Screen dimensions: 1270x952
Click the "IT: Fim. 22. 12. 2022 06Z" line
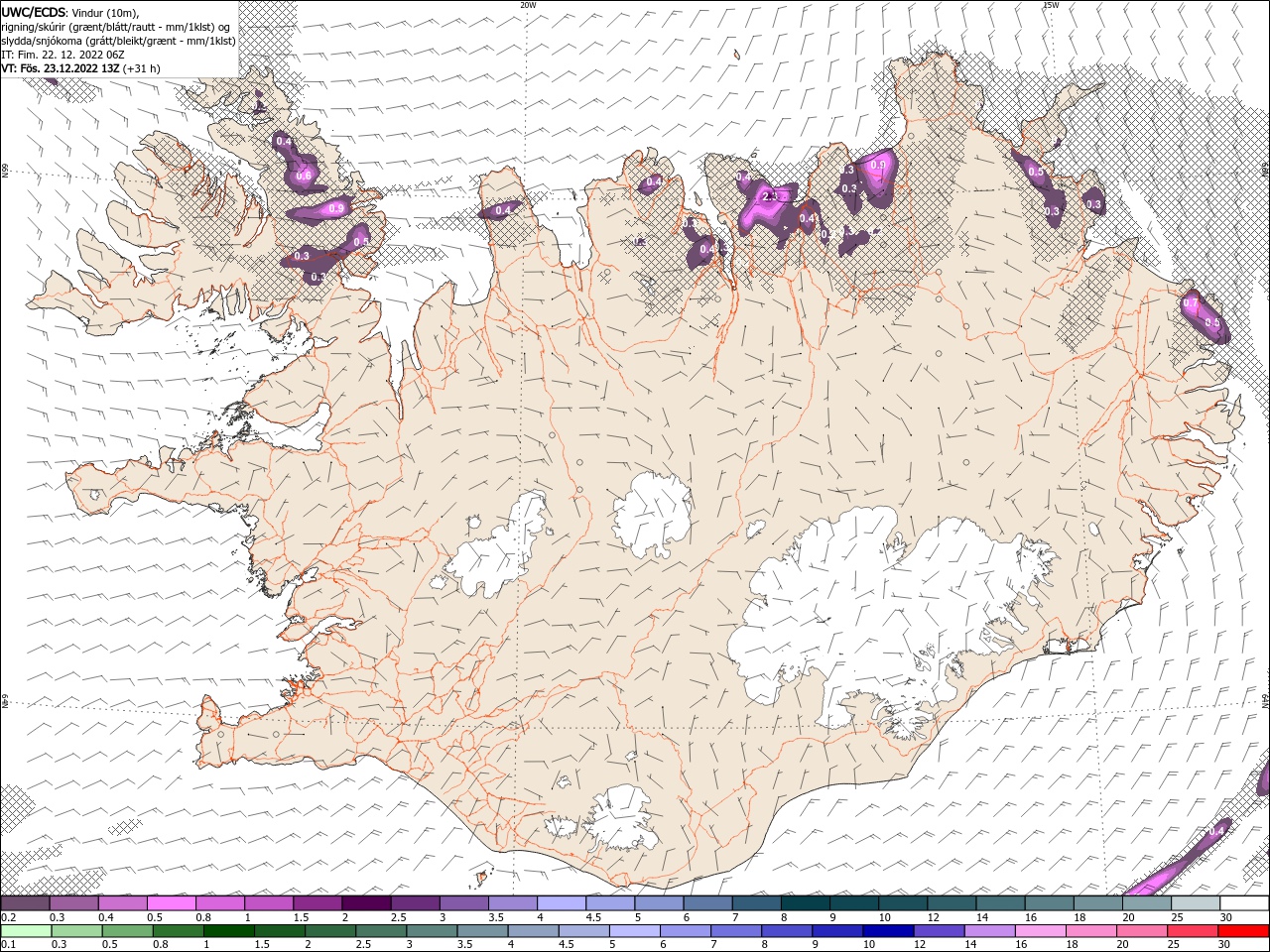63,55
